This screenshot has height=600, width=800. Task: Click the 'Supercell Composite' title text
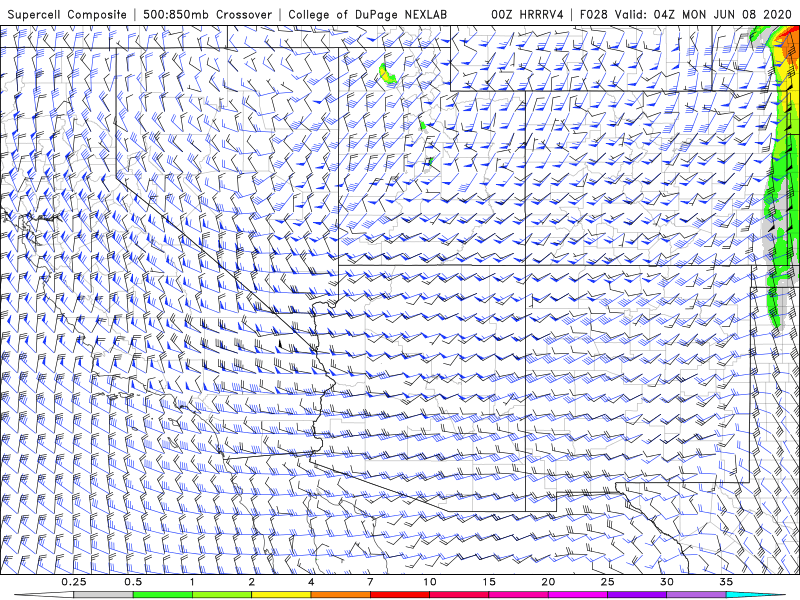point(67,14)
